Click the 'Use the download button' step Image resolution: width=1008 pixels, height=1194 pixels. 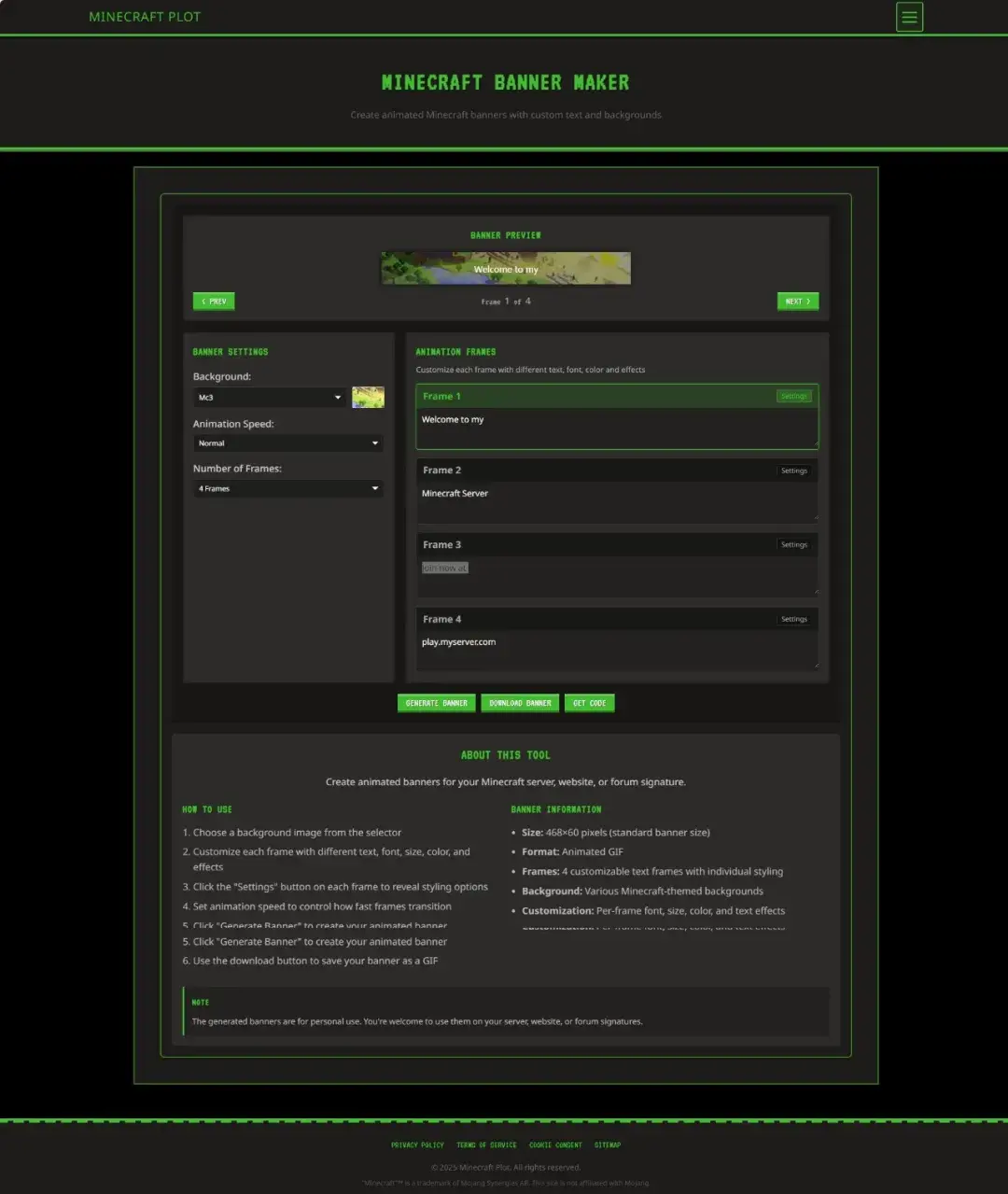(315, 961)
